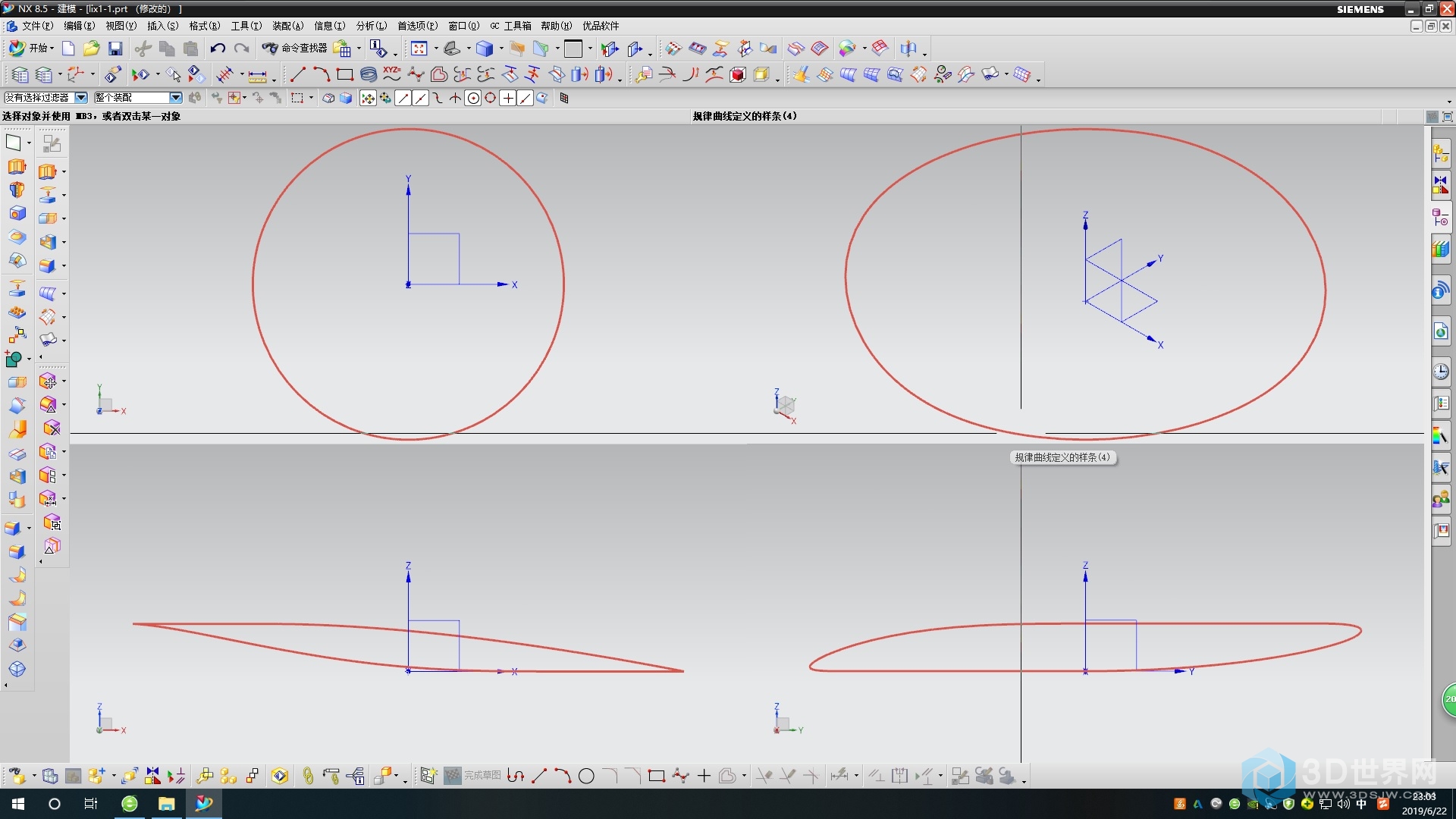This screenshot has width=1456, height=819.
Task: Click the New file icon
Action: click(x=68, y=49)
